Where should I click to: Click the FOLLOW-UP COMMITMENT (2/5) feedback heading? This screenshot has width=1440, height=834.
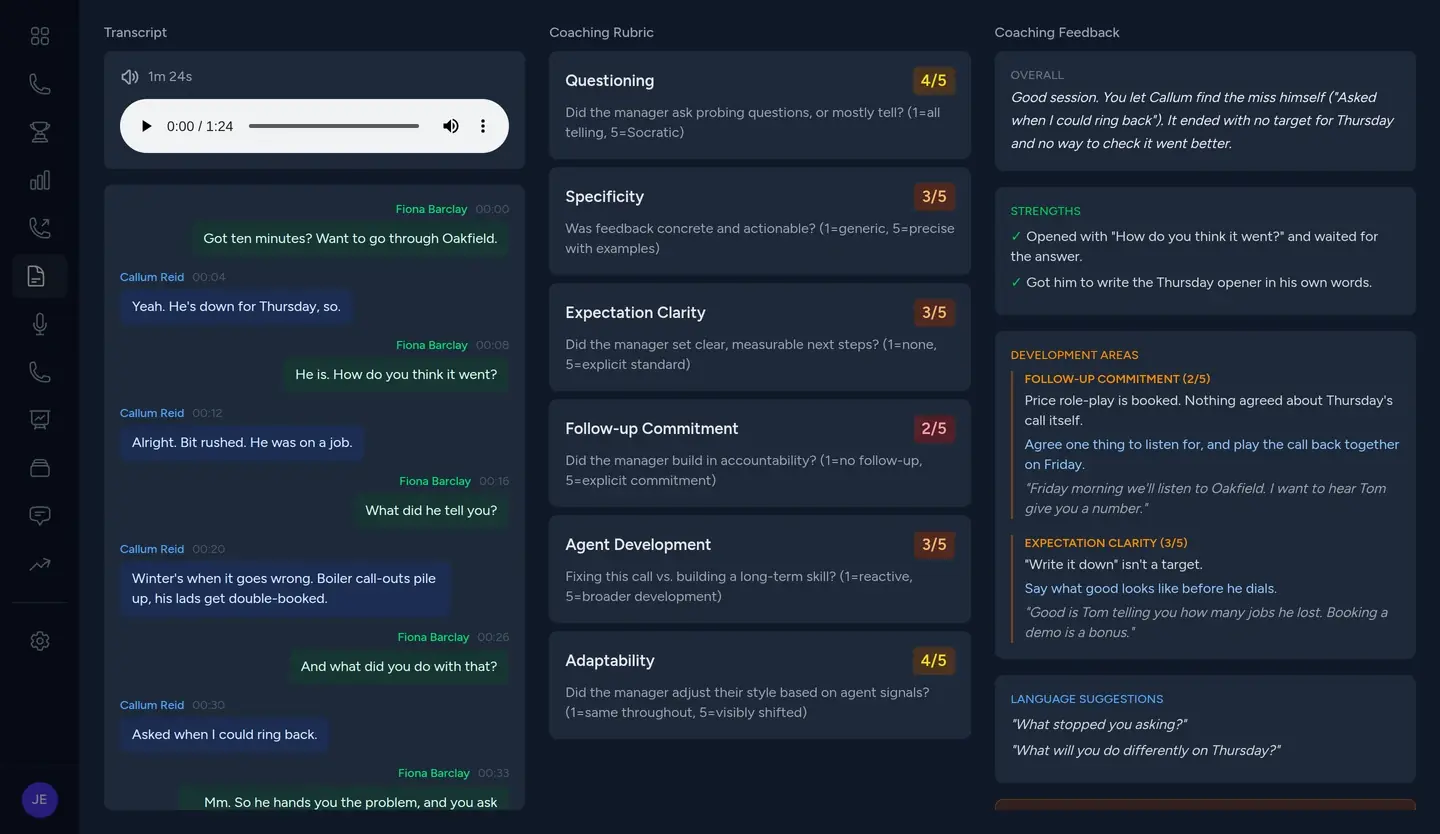click(x=1117, y=379)
